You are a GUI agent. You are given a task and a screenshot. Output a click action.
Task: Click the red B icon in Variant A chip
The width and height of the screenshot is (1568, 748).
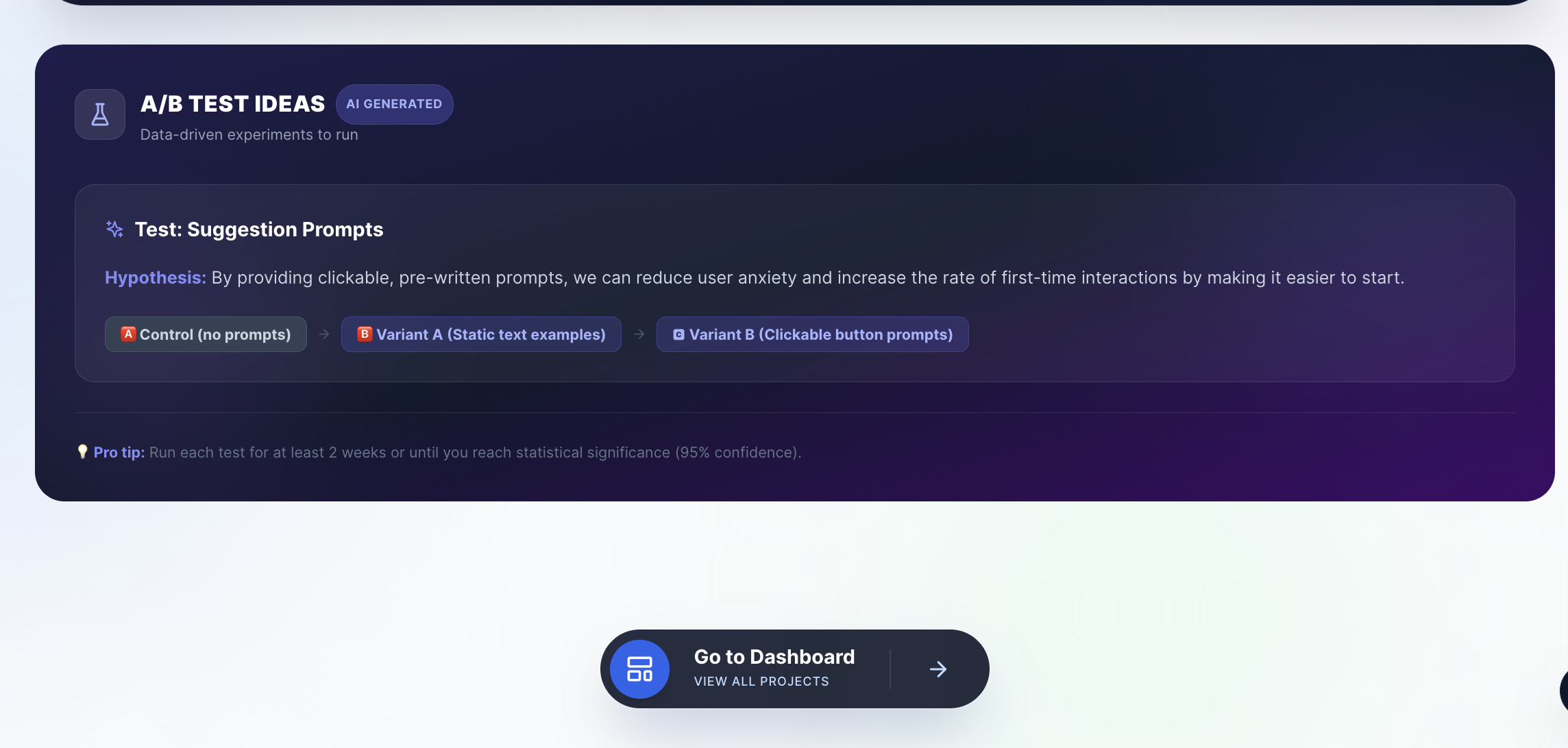[x=365, y=334]
